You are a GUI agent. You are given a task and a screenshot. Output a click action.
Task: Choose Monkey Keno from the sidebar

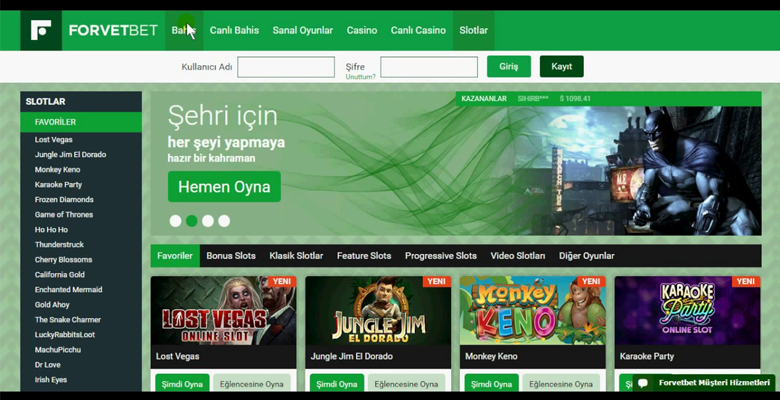click(x=57, y=170)
